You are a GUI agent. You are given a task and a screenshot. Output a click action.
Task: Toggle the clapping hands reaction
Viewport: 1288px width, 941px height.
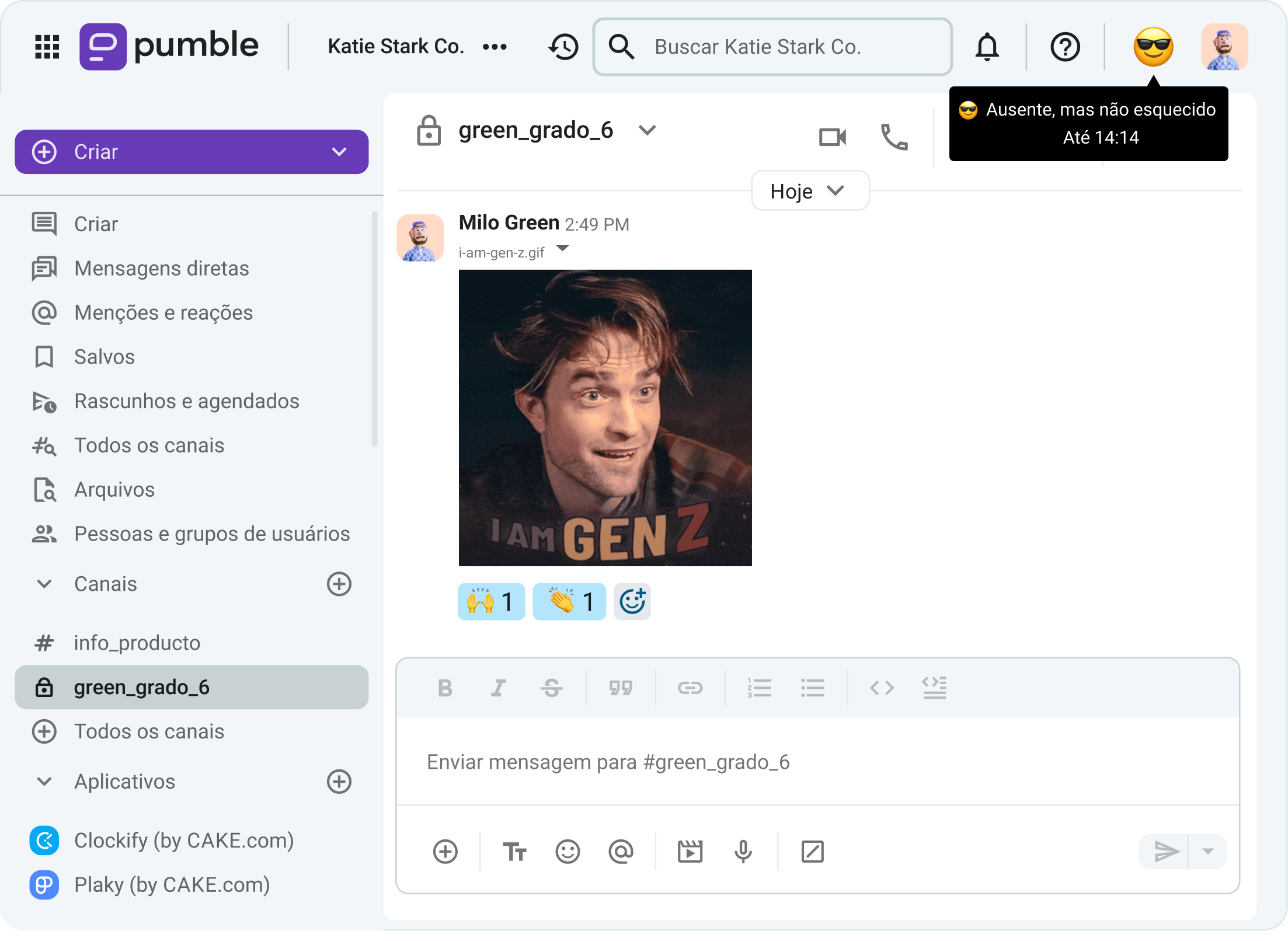(x=569, y=602)
